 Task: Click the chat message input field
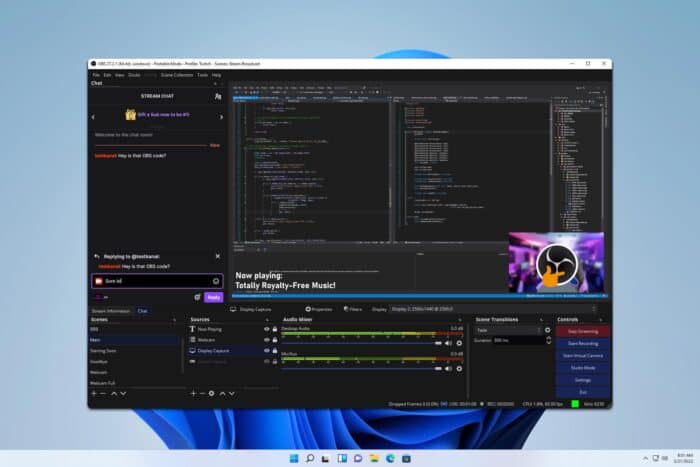[x=157, y=281]
